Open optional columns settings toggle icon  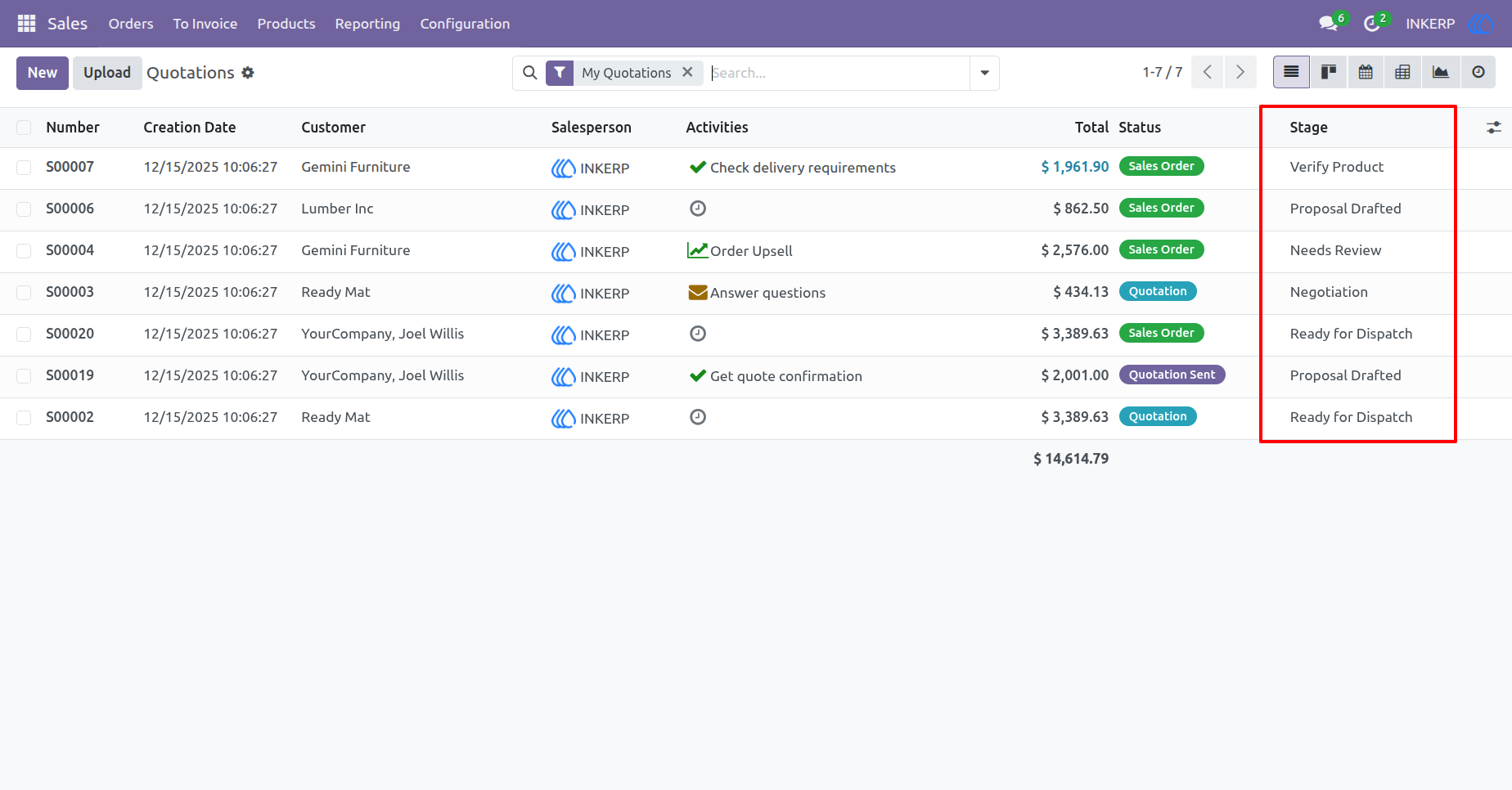pos(1494,128)
